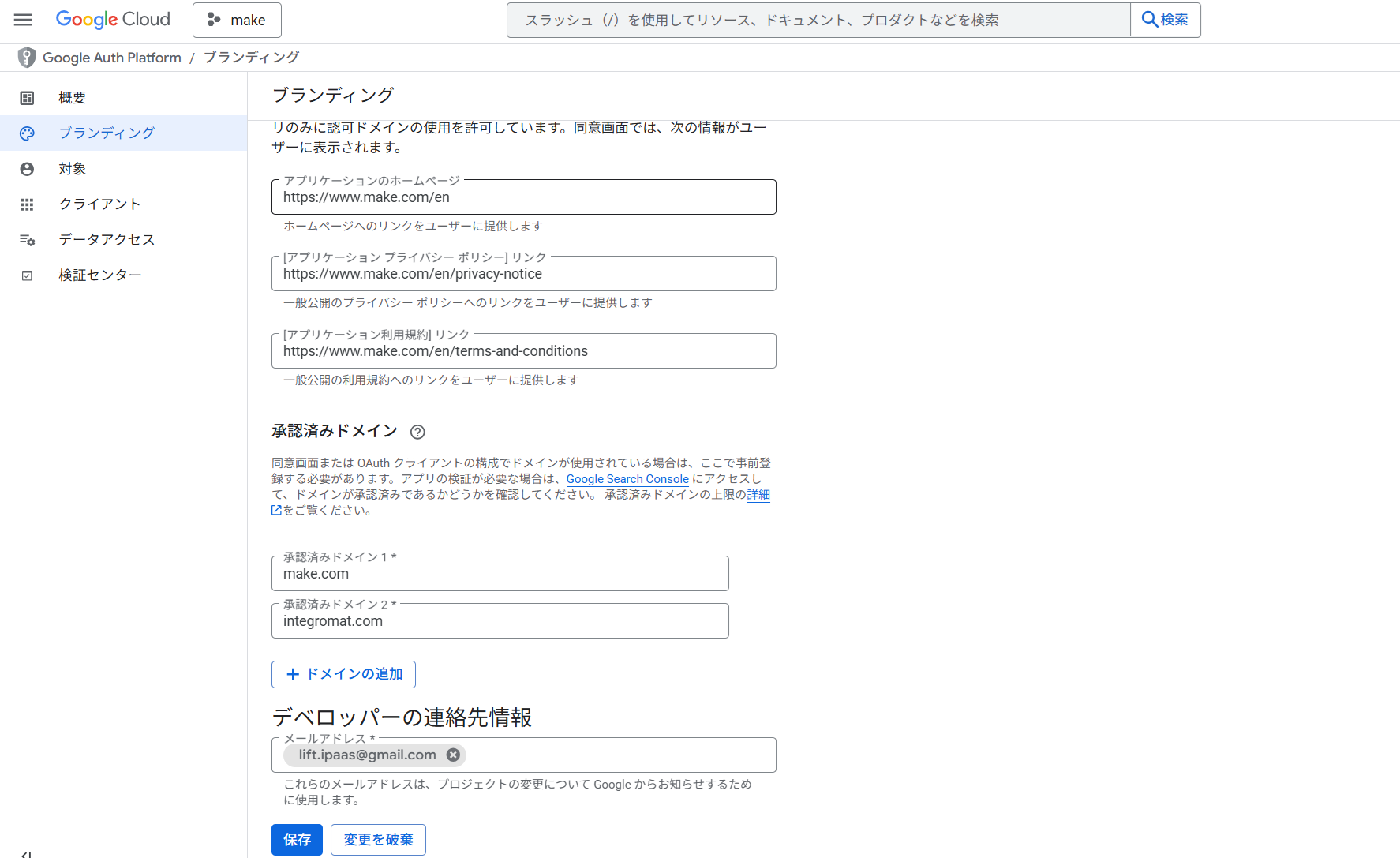Edit authorized domain 1 make.com

500,574
